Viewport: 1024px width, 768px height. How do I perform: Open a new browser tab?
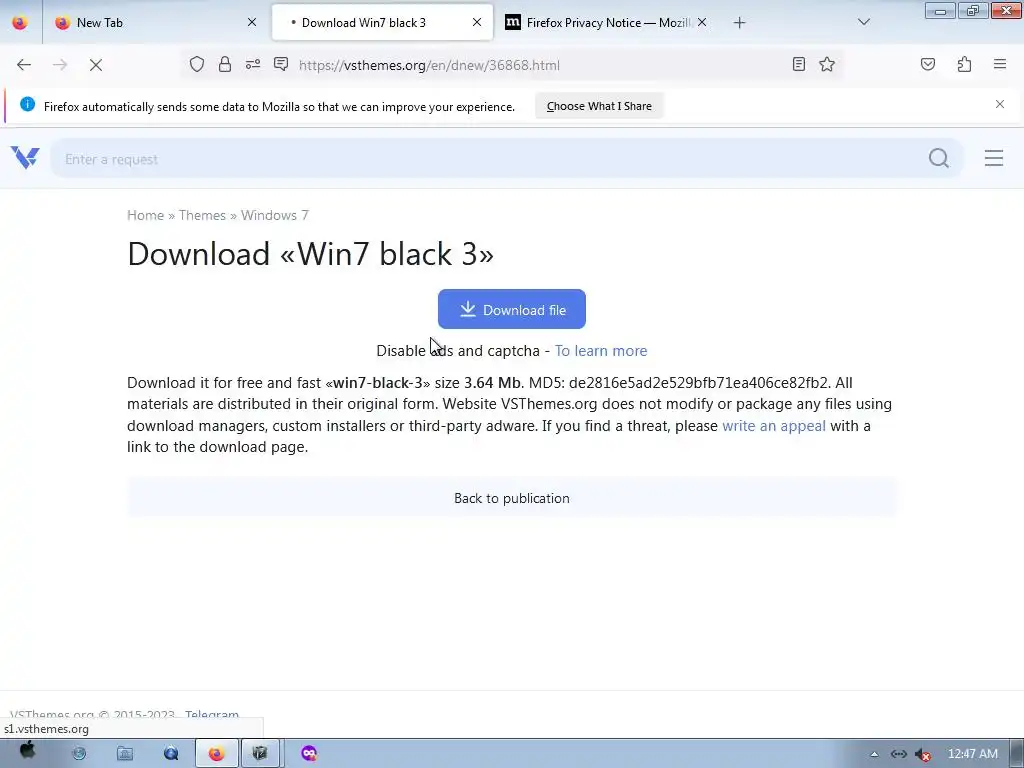pyautogui.click(x=739, y=23)
